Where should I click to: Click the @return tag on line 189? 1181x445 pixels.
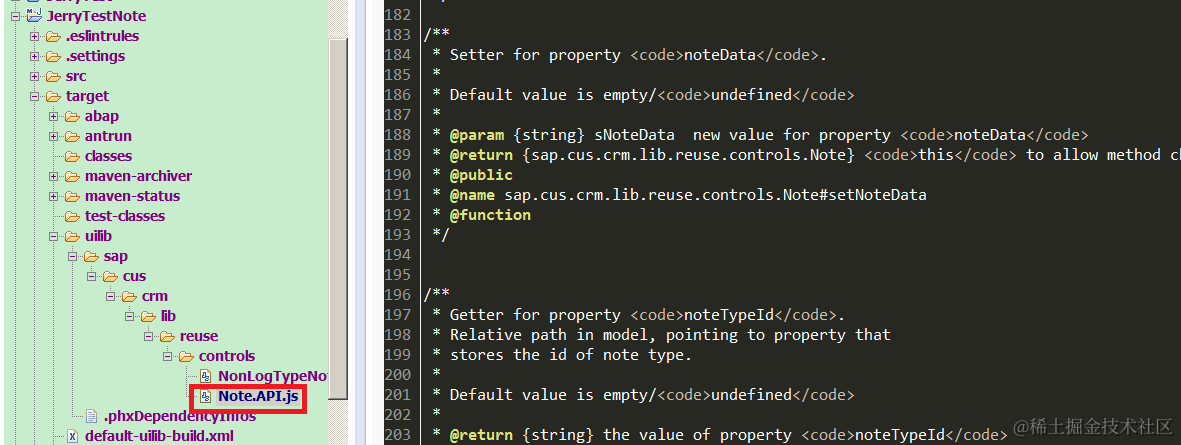point(481,155)
